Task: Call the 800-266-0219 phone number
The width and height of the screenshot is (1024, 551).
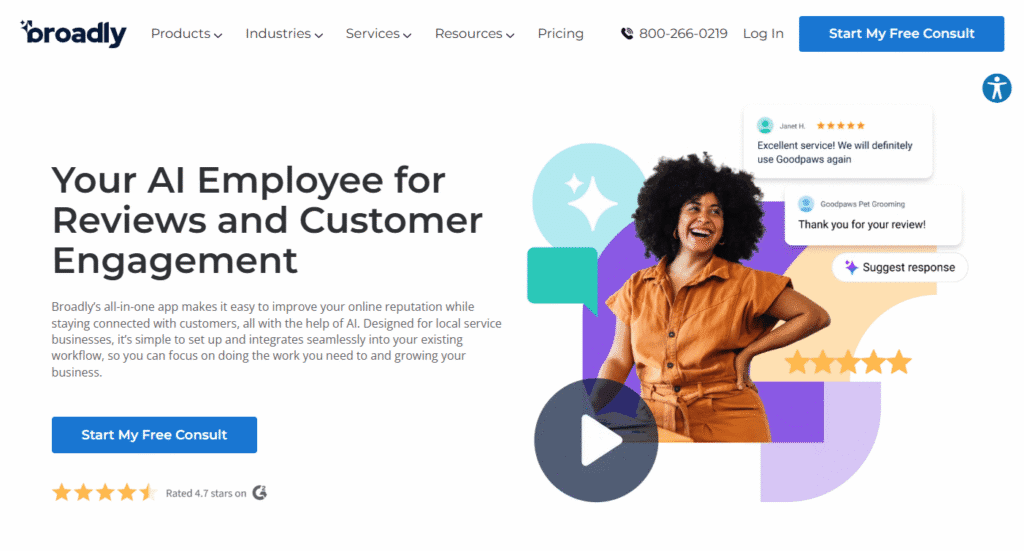Action: pos(683,33)
